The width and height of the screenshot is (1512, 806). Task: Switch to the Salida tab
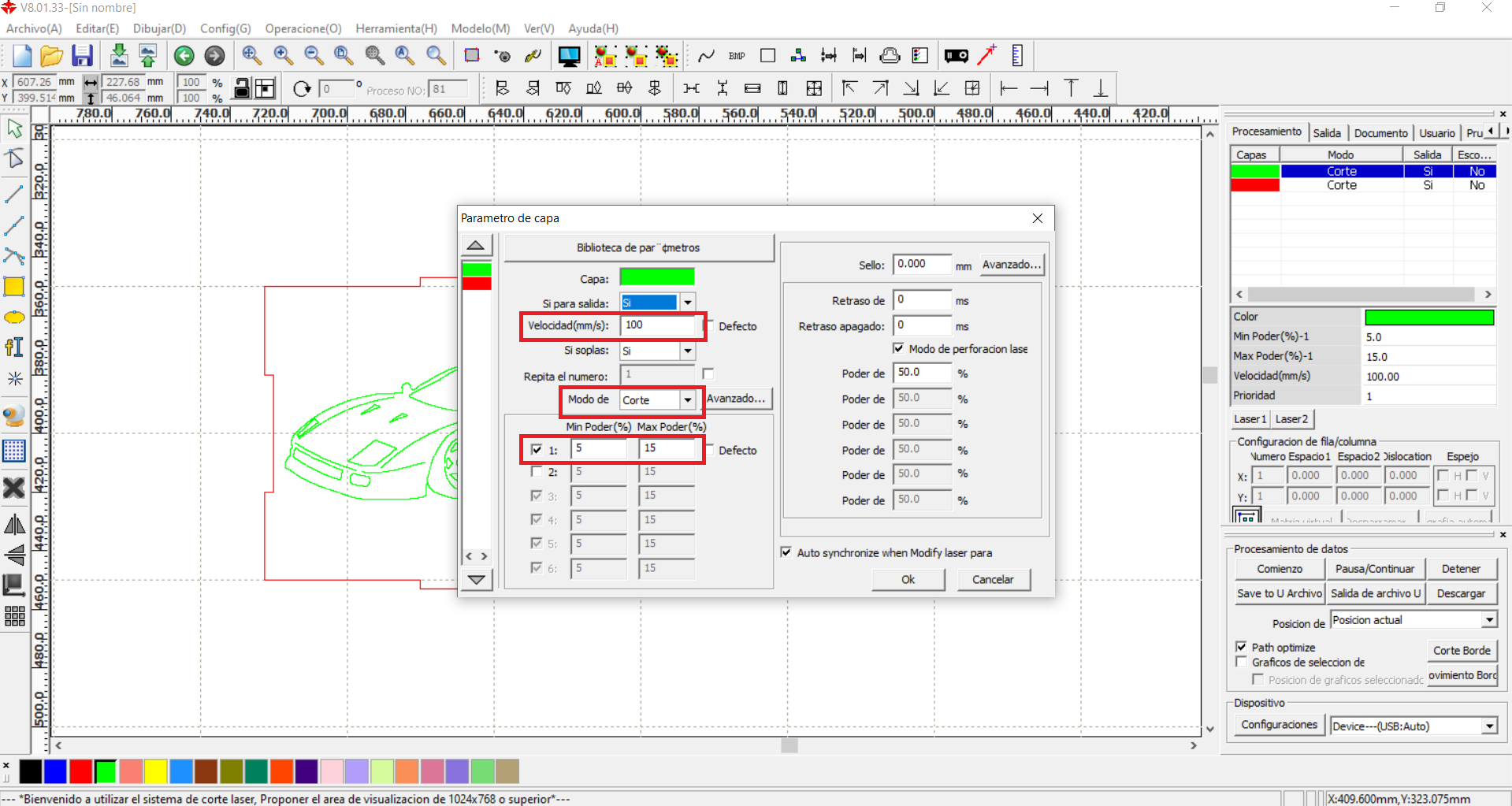(x=1327, y=133)
